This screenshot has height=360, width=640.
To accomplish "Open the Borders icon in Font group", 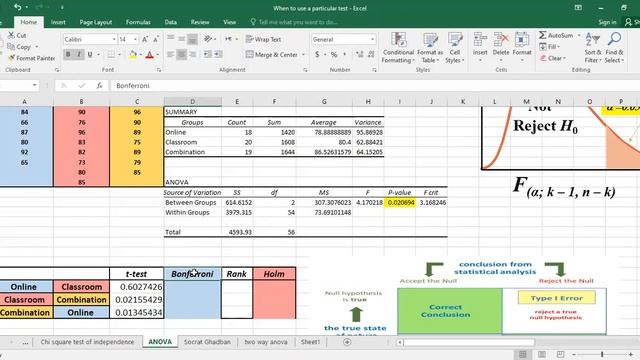I will [x=111, y=54].
